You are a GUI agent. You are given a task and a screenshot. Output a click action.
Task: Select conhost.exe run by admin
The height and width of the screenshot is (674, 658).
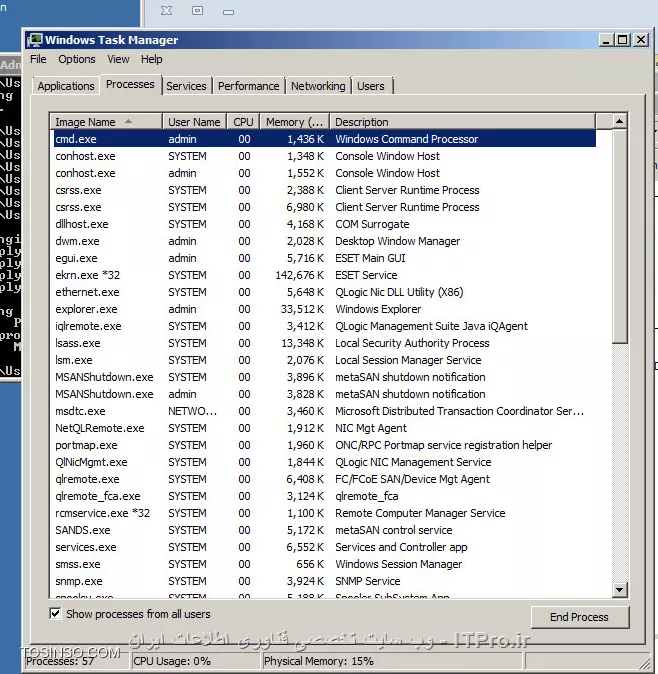[325, 173]
